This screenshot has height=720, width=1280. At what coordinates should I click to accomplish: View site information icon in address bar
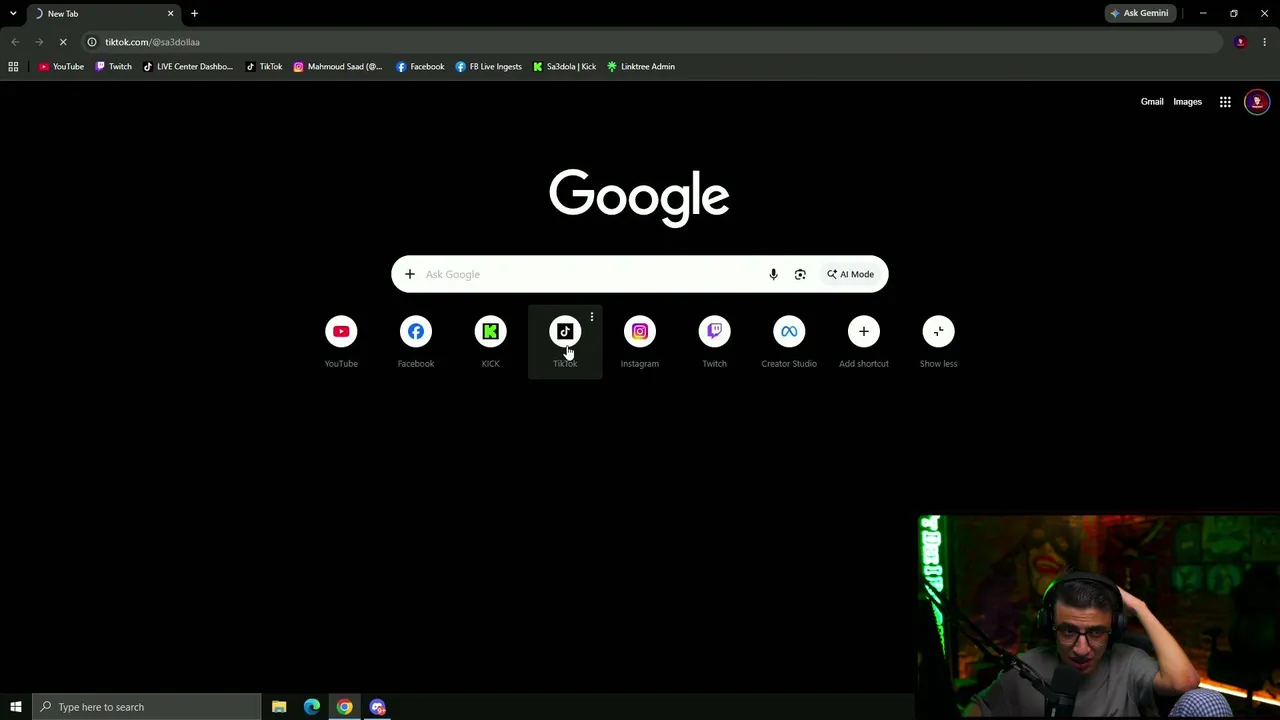[x=92, y=42]
